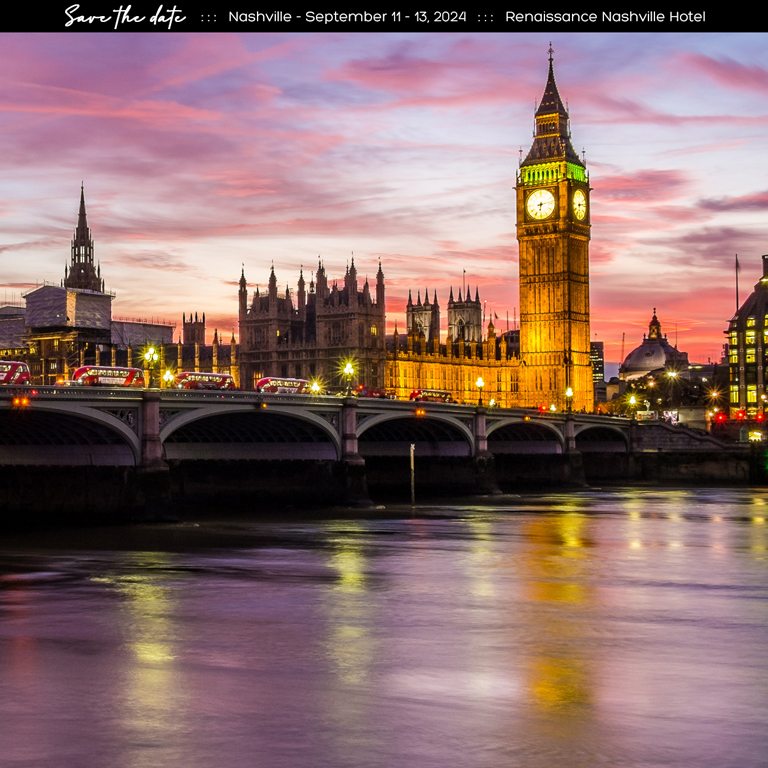The width and height of the screenshot is (768, 768).
Task: Click 'Nashville - September 11 - 13, 2024' text
Action: (347, 17)
